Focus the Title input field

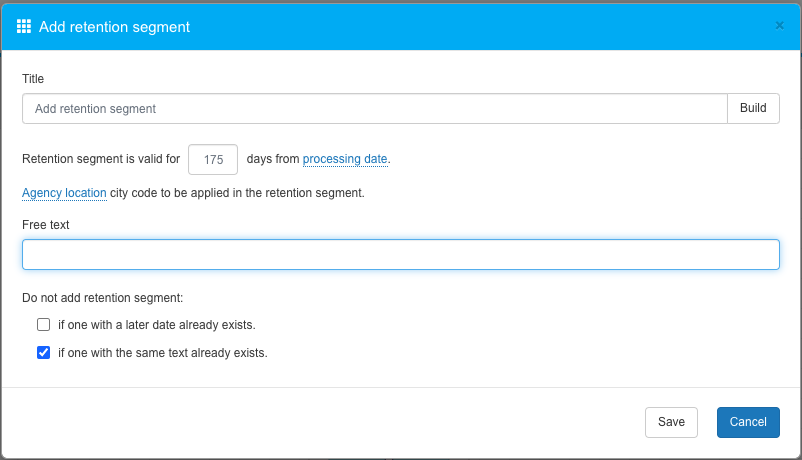374,109
